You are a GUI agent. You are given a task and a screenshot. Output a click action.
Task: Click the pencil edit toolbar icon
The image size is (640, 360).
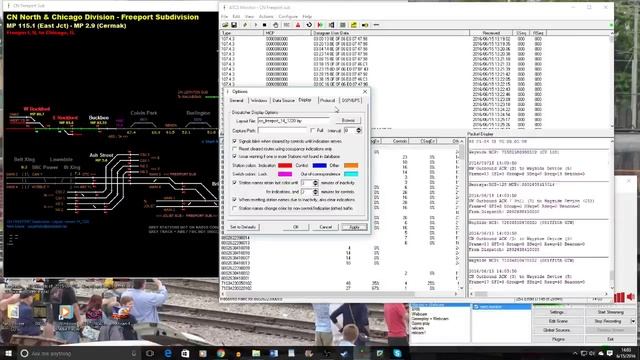(x=245, y=25)
